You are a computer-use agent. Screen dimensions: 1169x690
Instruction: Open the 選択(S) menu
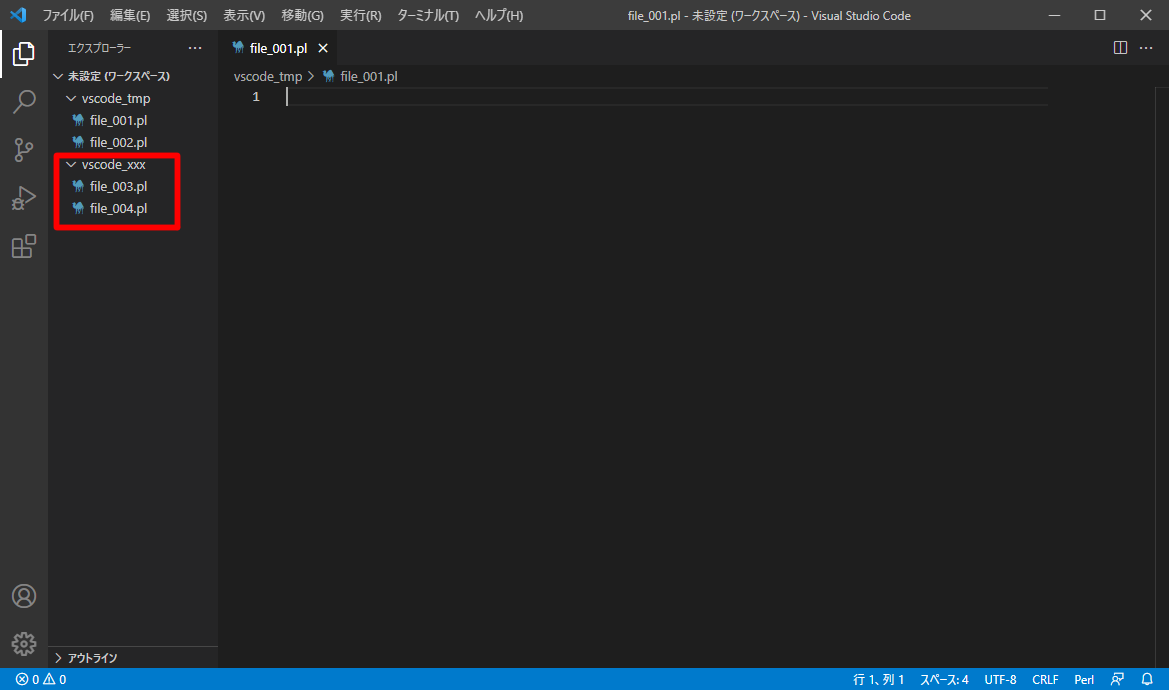[x=186, y=15]
